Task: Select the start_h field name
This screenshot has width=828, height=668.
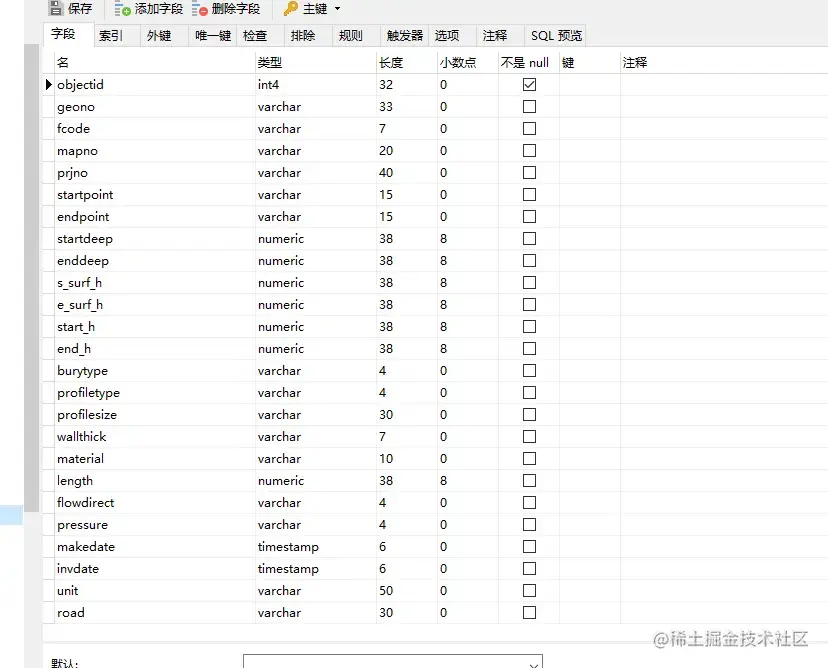Action: tap(76, 327)
